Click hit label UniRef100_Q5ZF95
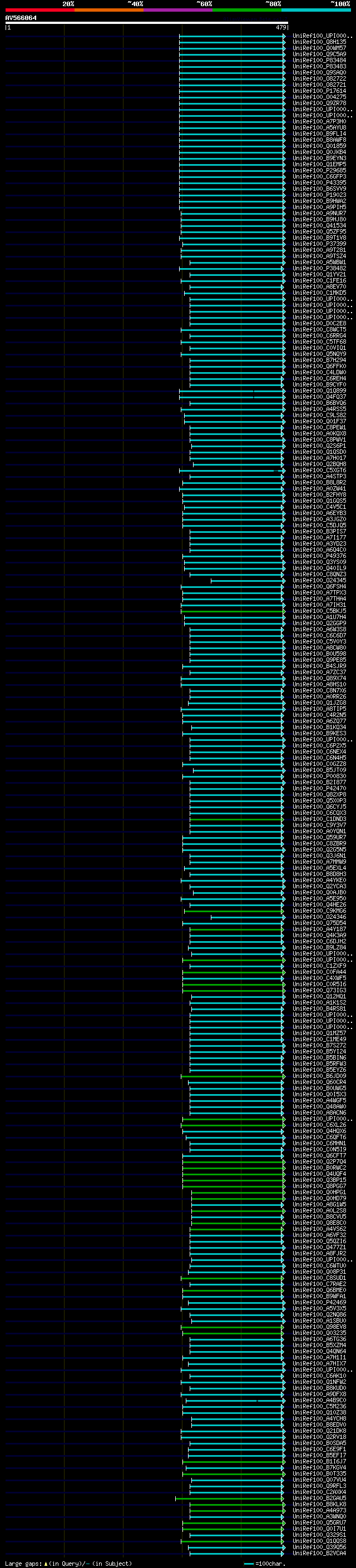 (x=319, y=232)
